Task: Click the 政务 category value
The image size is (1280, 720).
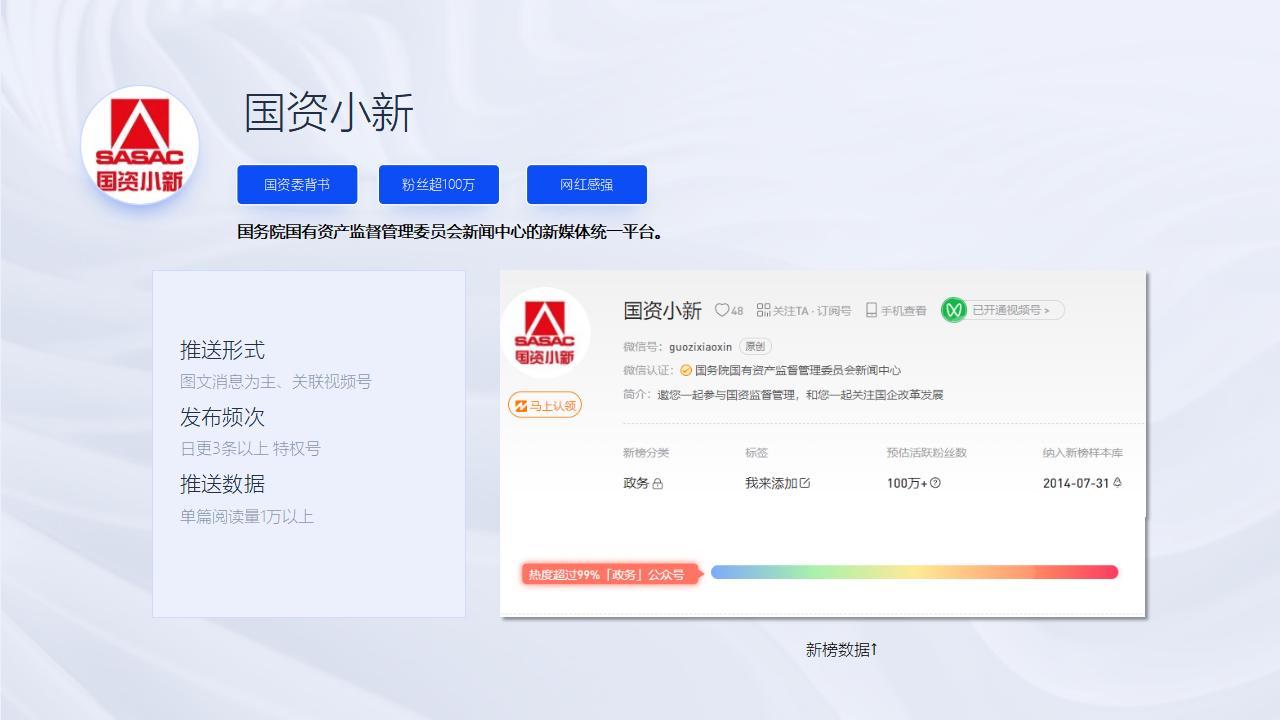Action: [x=636, y=483]
